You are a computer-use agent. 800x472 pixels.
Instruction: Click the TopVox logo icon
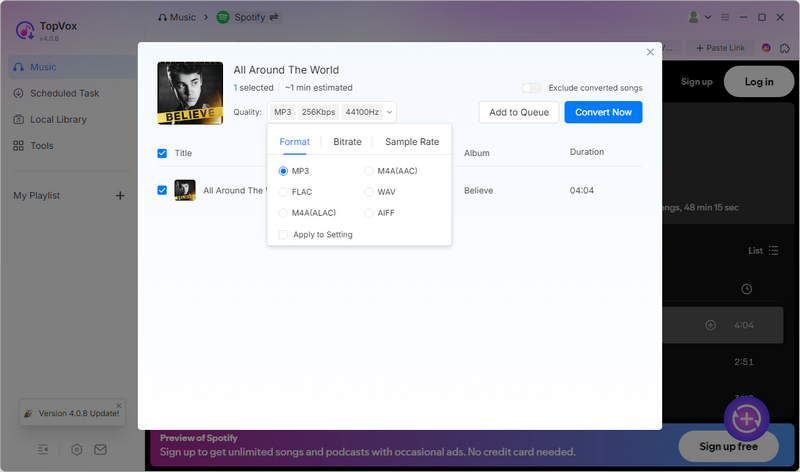tap(24, 31)
